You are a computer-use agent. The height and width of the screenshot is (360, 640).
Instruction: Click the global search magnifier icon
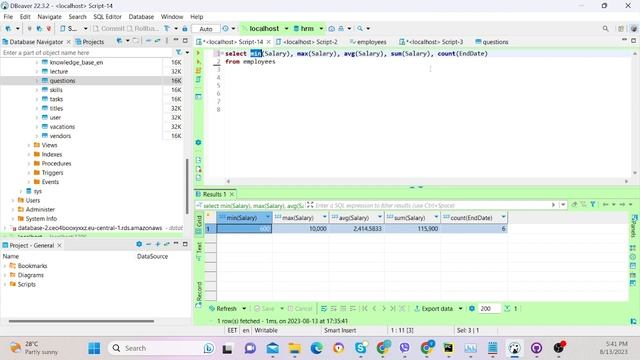pos(606,29)
